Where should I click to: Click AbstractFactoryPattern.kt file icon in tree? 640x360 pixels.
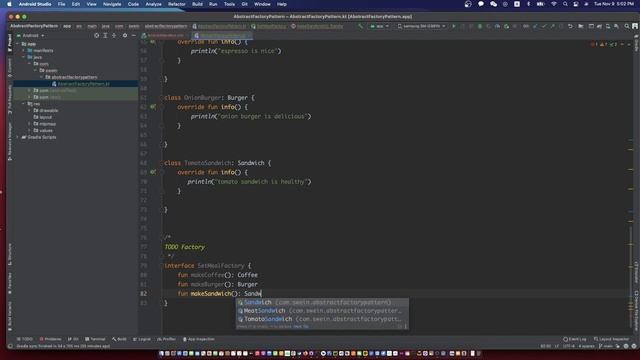[x=54, y=84]
